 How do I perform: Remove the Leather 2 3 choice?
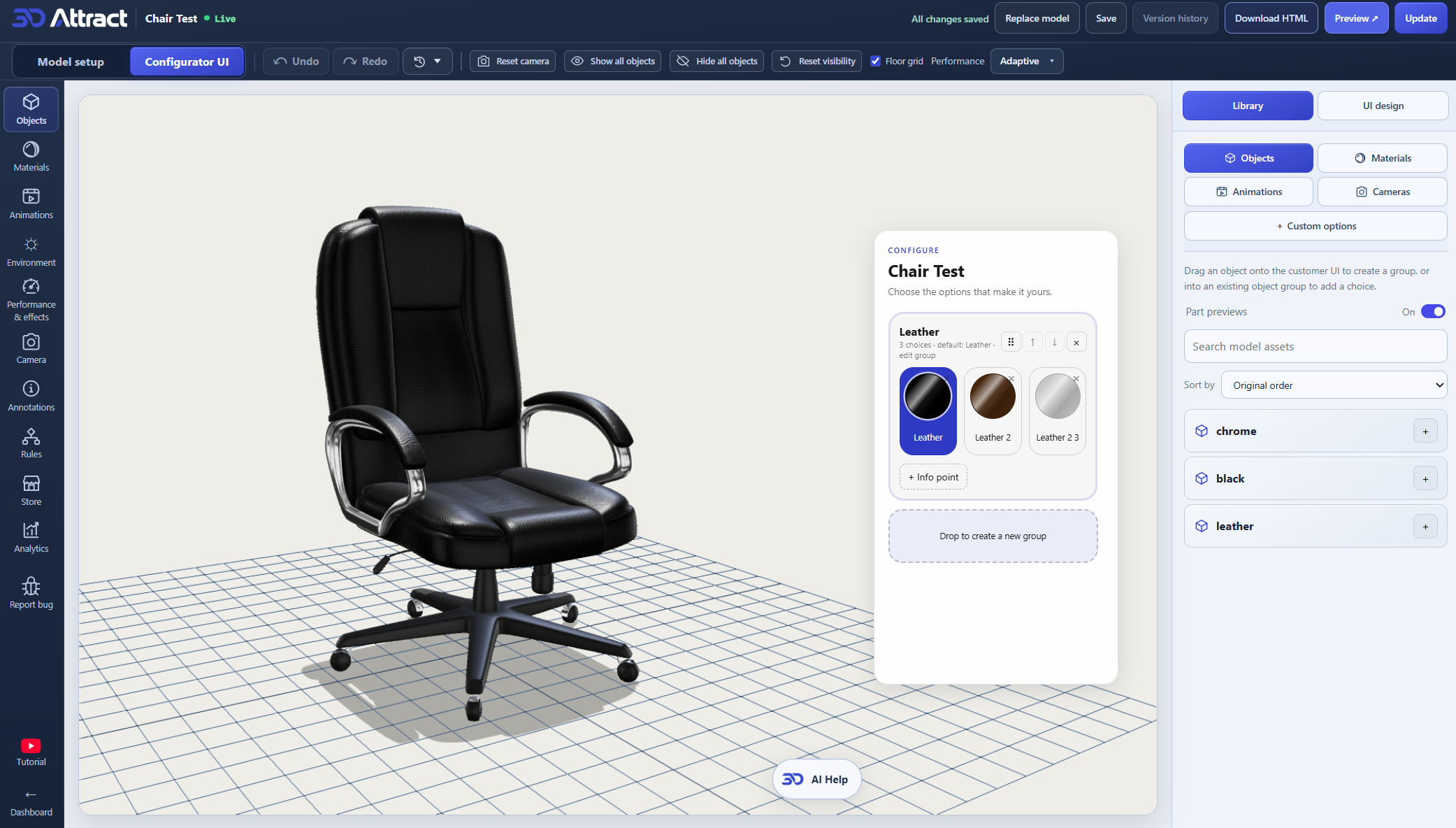pos(1076,379)
